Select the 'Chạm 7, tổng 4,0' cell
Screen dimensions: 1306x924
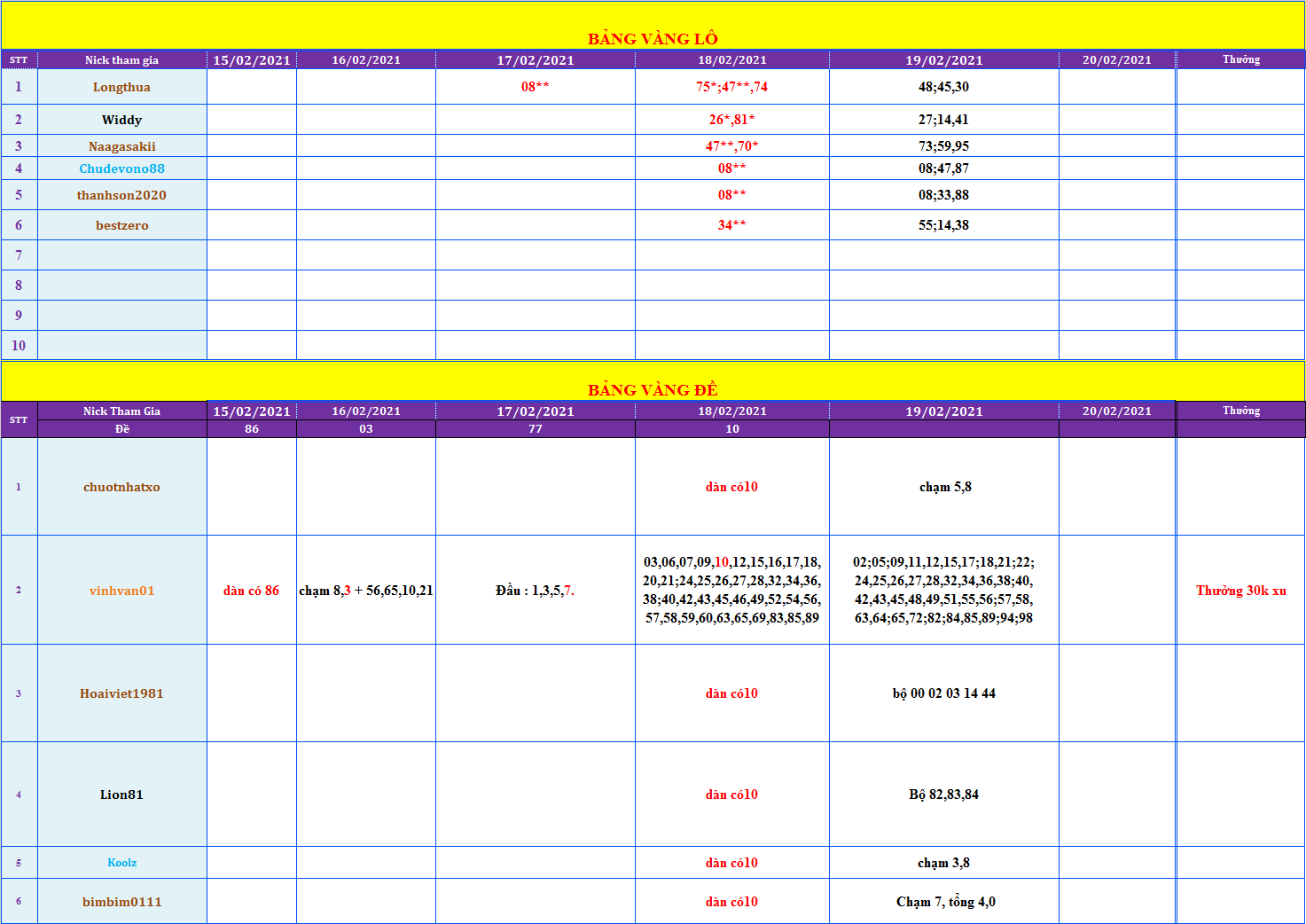(944, 902)
